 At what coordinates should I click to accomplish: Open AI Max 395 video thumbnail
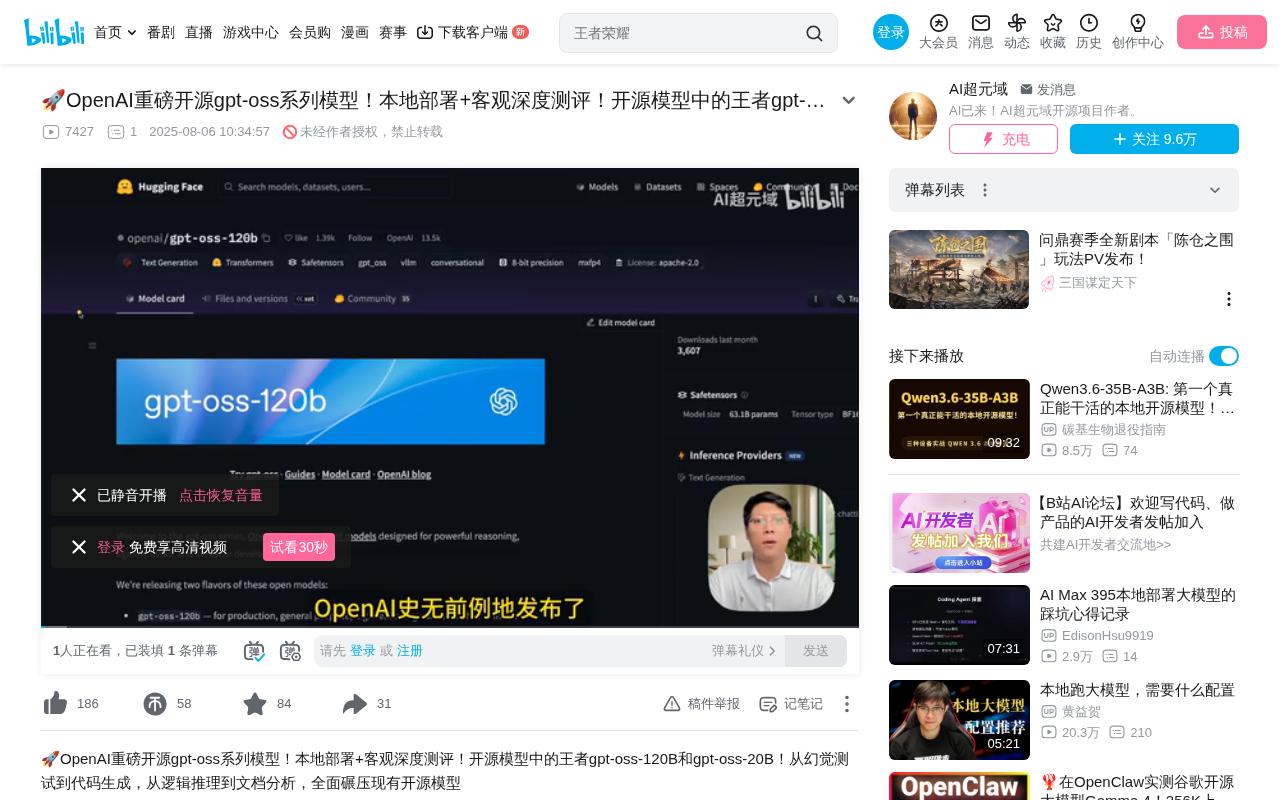click(x=959, y=625)
